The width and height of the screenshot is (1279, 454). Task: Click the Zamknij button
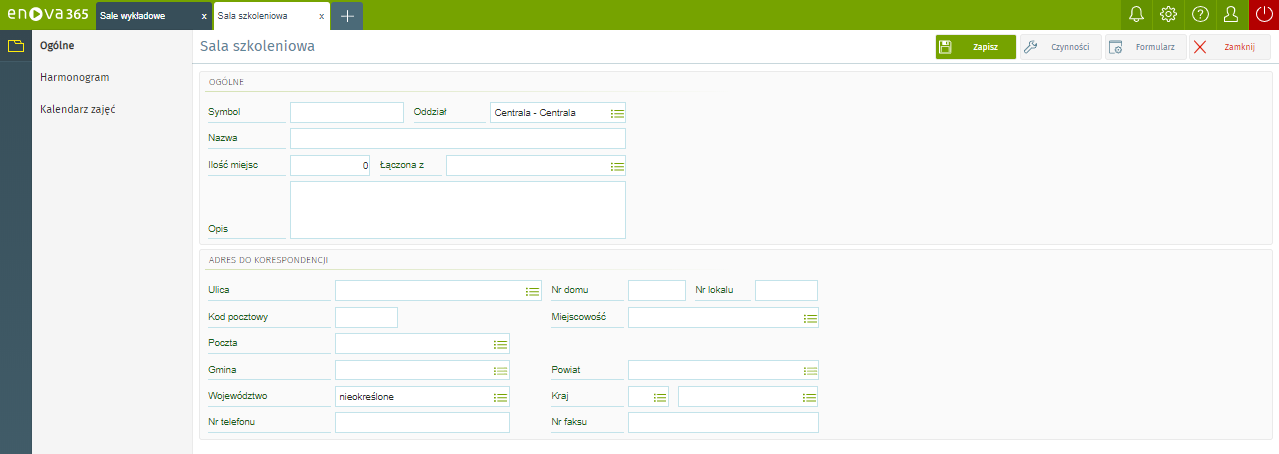[1230, 47]
